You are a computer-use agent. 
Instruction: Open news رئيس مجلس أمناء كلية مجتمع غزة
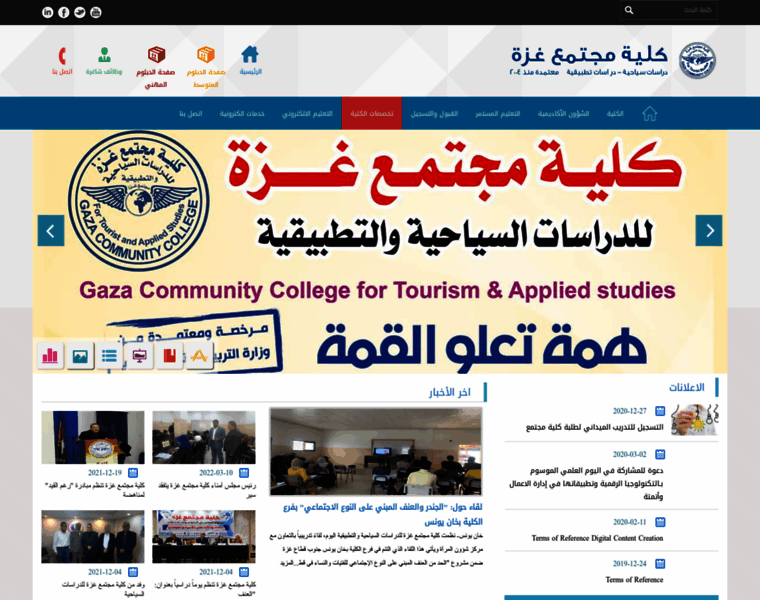click(207, 489)
